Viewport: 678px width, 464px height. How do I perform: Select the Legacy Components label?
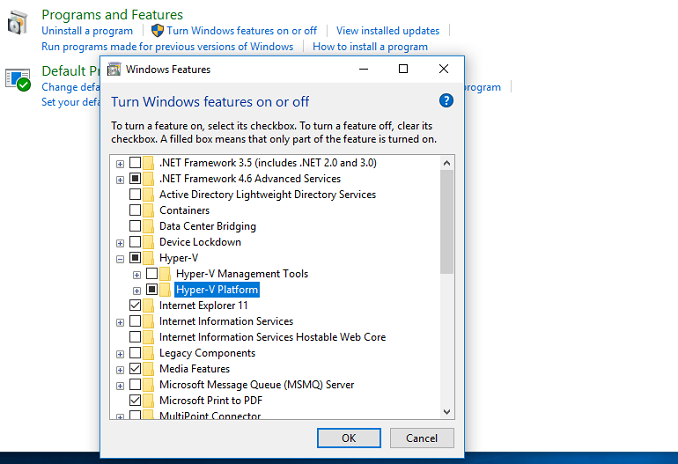click(x=207, y=353)
